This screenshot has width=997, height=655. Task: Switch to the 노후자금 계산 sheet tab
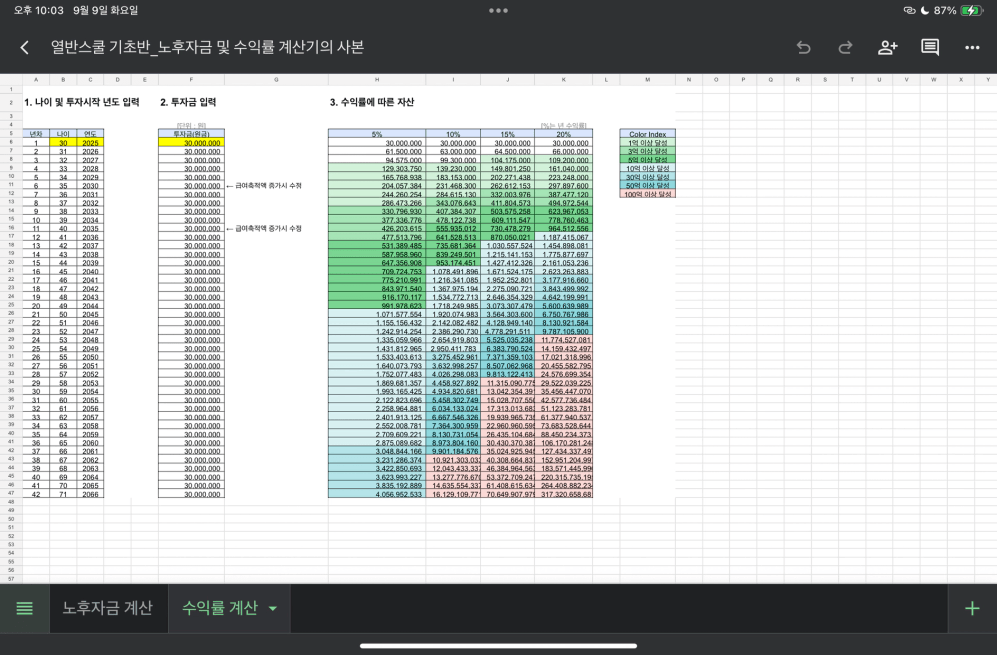click(107, 609)
